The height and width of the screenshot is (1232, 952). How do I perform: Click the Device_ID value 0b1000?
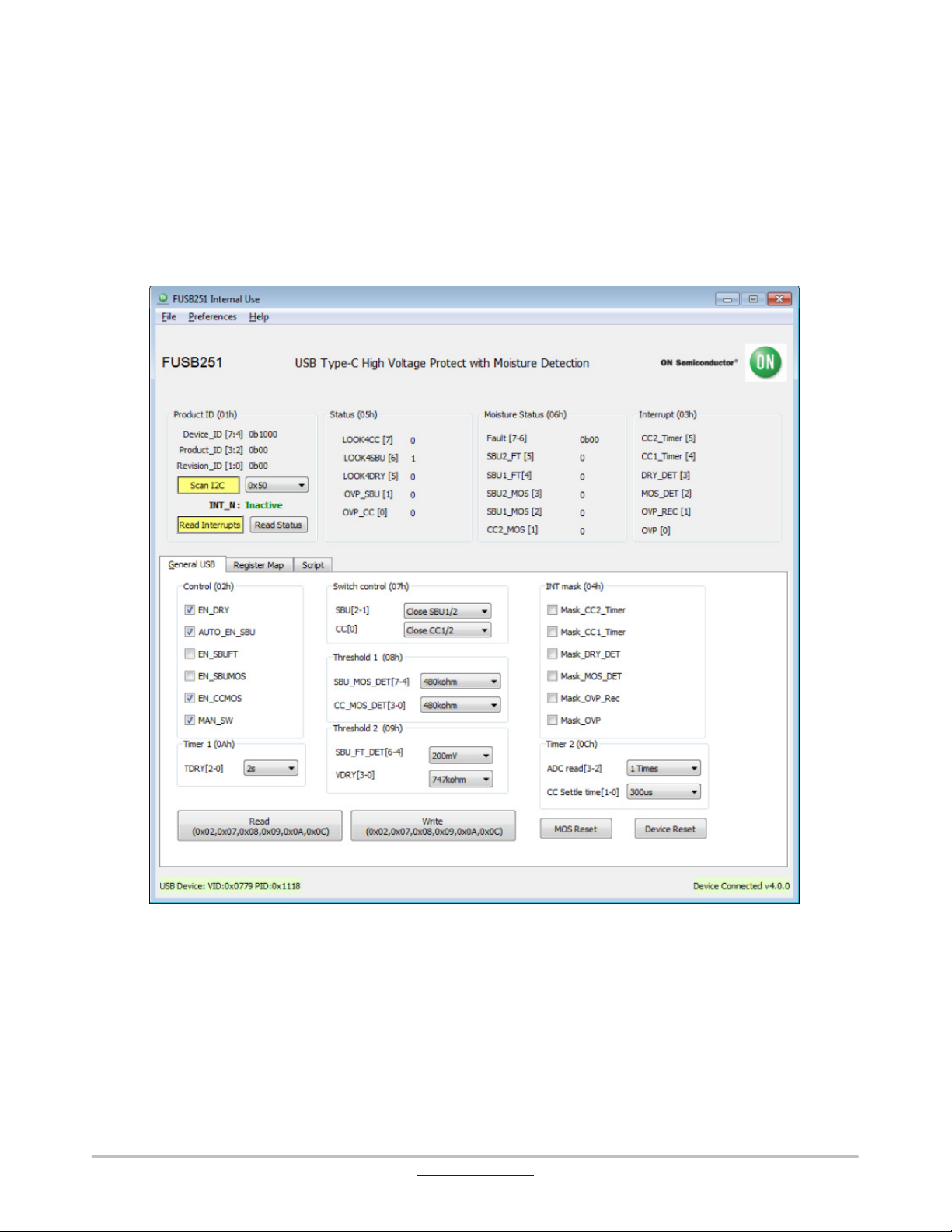click(263, 435)
